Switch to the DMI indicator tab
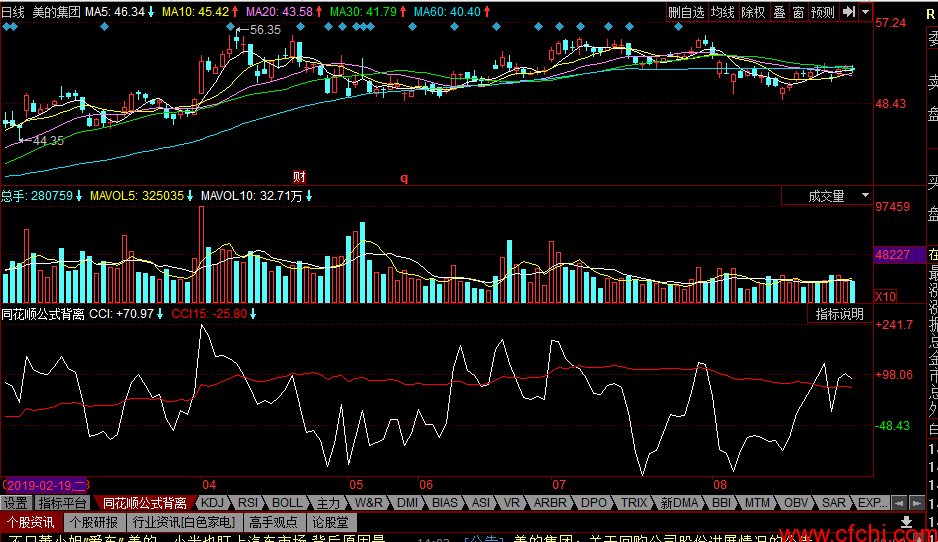The height and width of the screenshot is (542, 938). click(407, 503)
